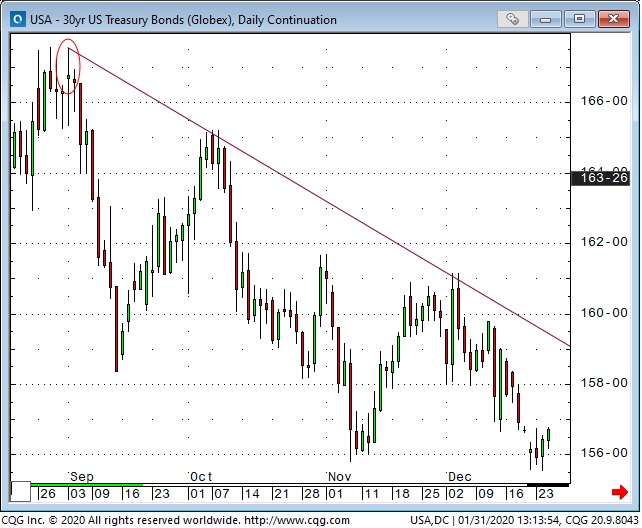
Task: Click the http://www.cqg.com link
Action: [297, 520]
